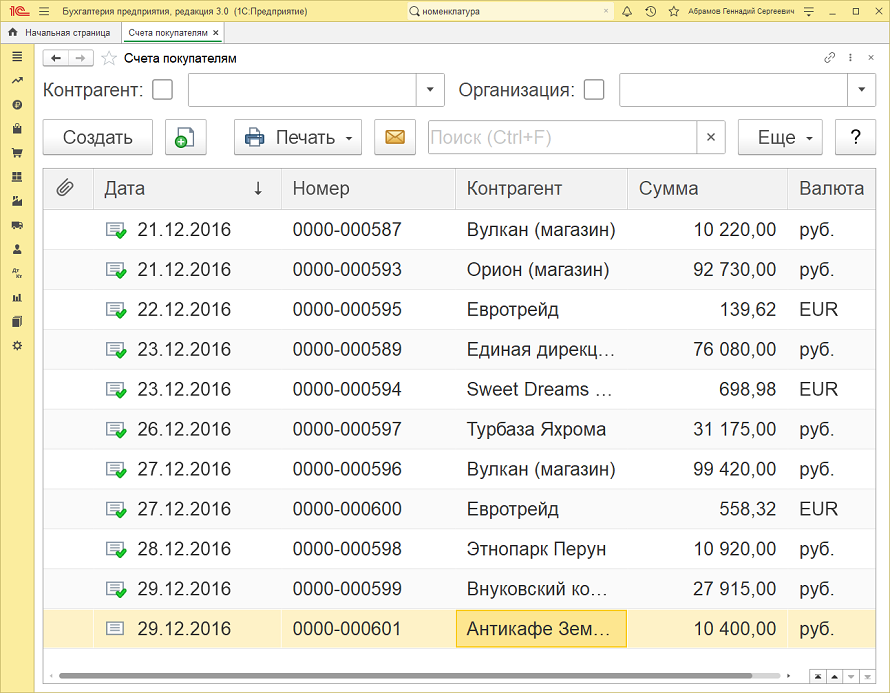
Task: Open factory production sidebar section
Action: (x=17, y=201)
